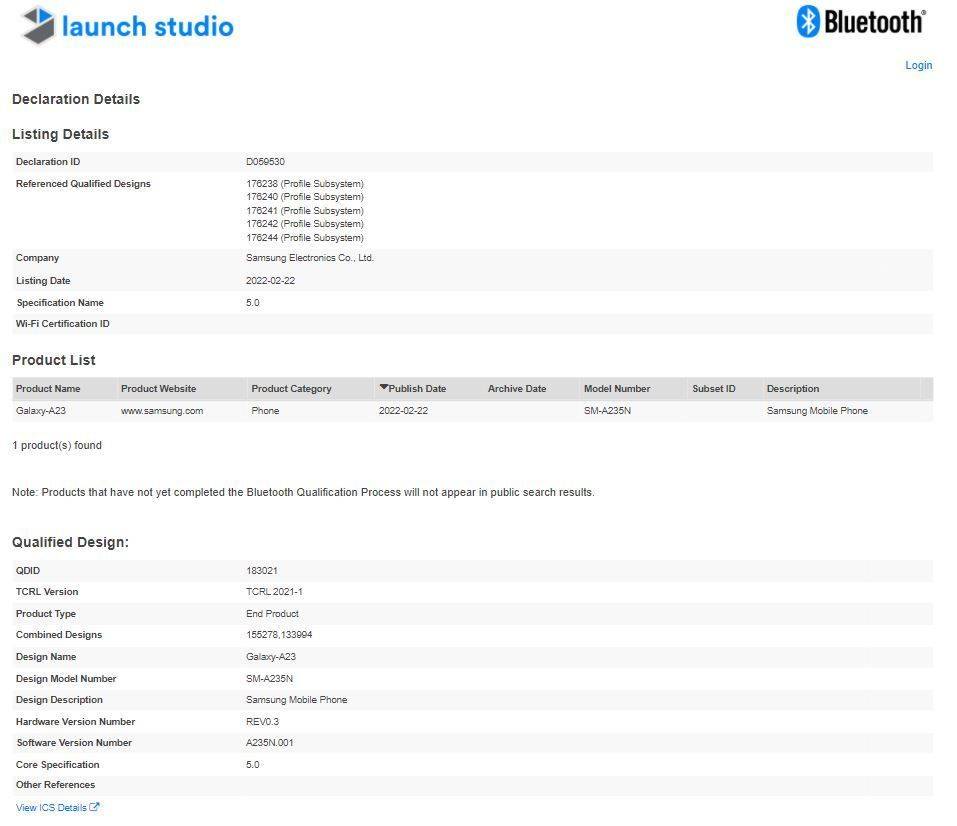Viewport: 957px width, 826px height.
Task: Sort by the Product Name column header
Action: (x=48, y=389)
